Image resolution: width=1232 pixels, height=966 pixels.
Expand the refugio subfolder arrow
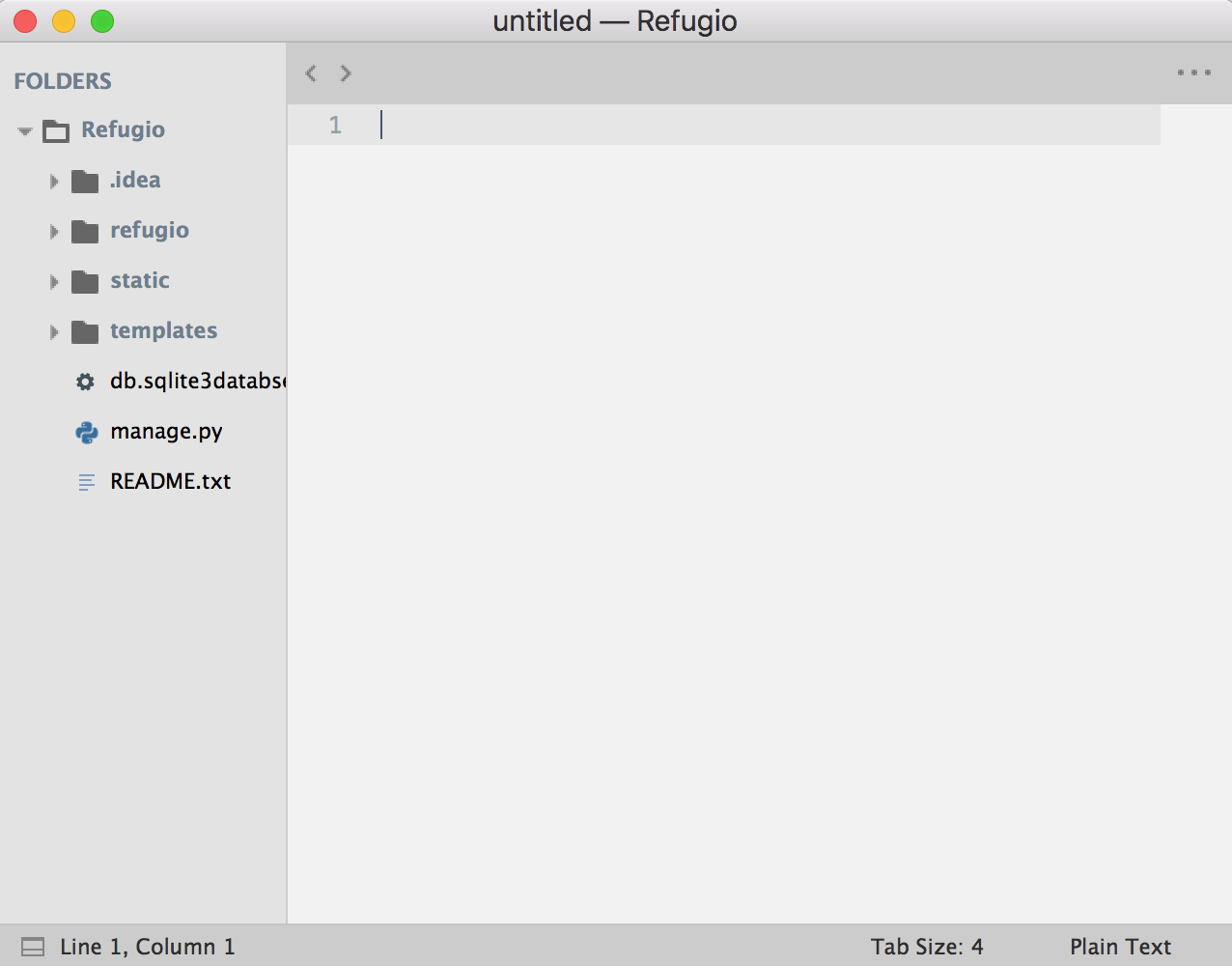(x=54, y=231)
